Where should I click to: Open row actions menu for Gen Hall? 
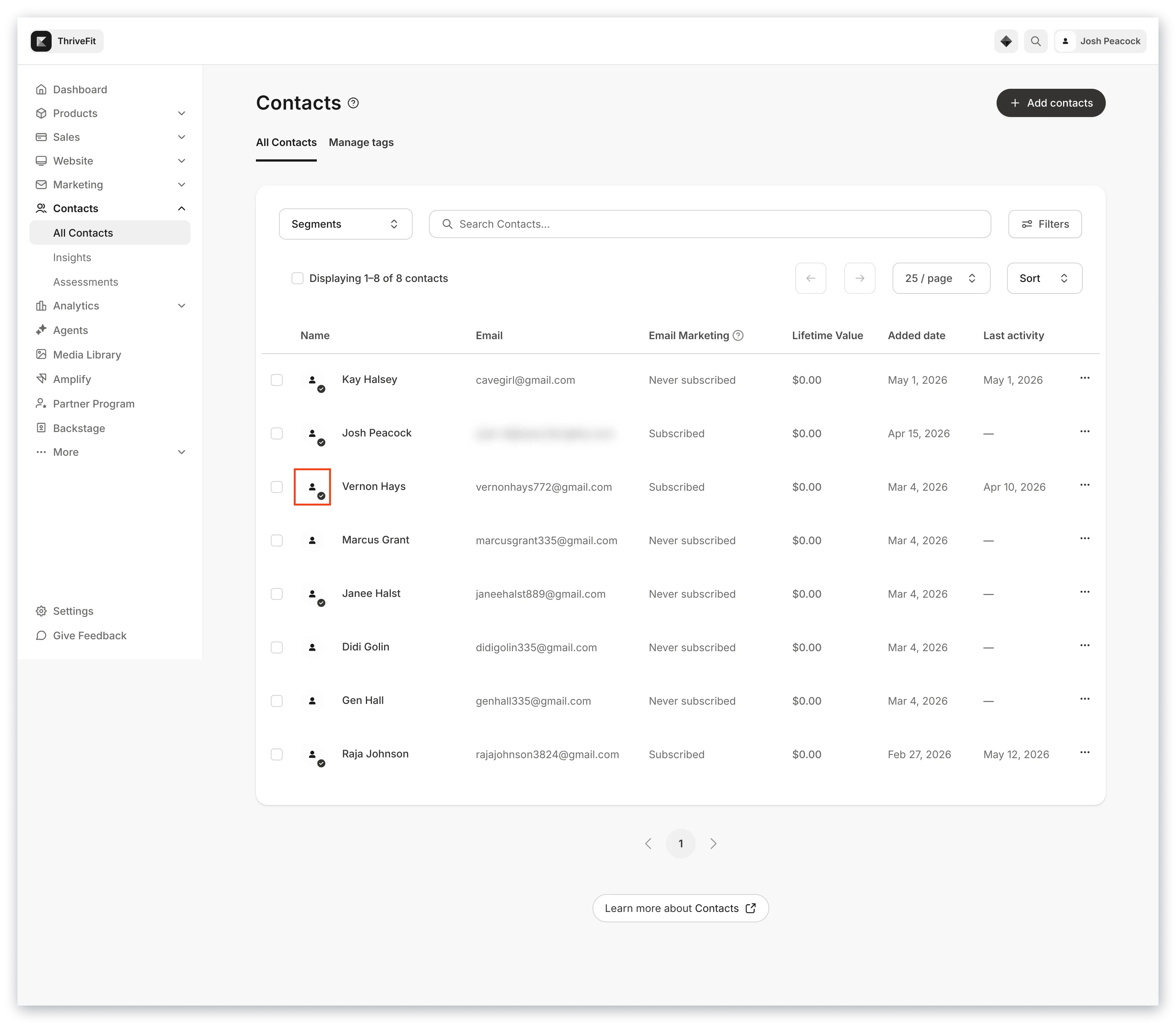click(1085, 699)
